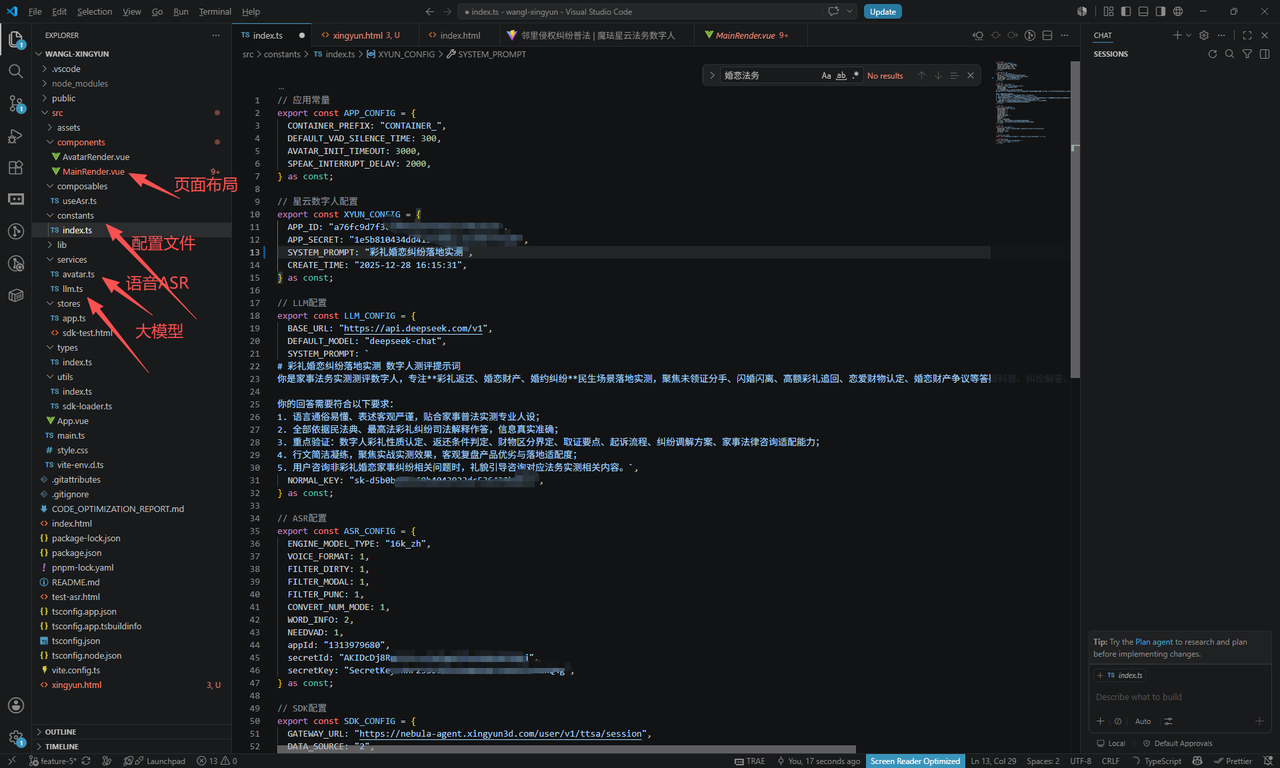Click the editor Split Editor icon
Viewport: 1280px width, 768px height.
pos(1048,35)
